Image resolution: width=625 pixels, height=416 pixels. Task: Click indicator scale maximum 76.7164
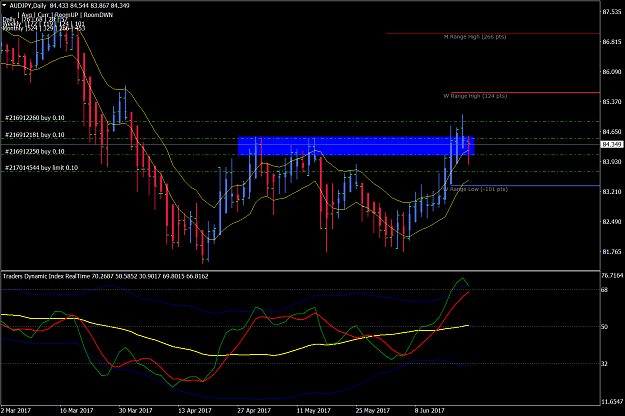point(612,276)
